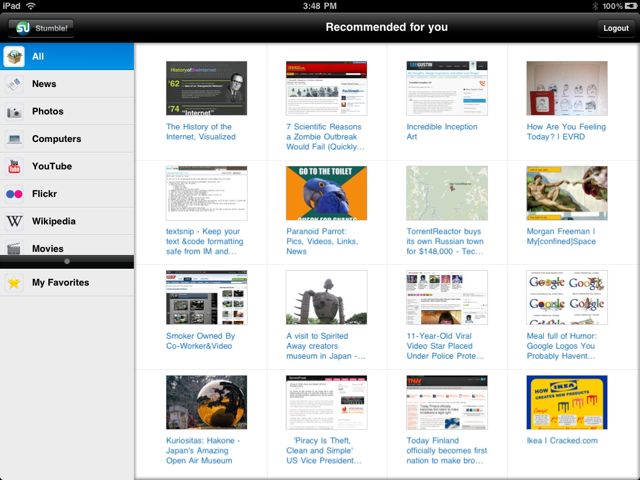Click the YouTube logo icon

[14, 166]
